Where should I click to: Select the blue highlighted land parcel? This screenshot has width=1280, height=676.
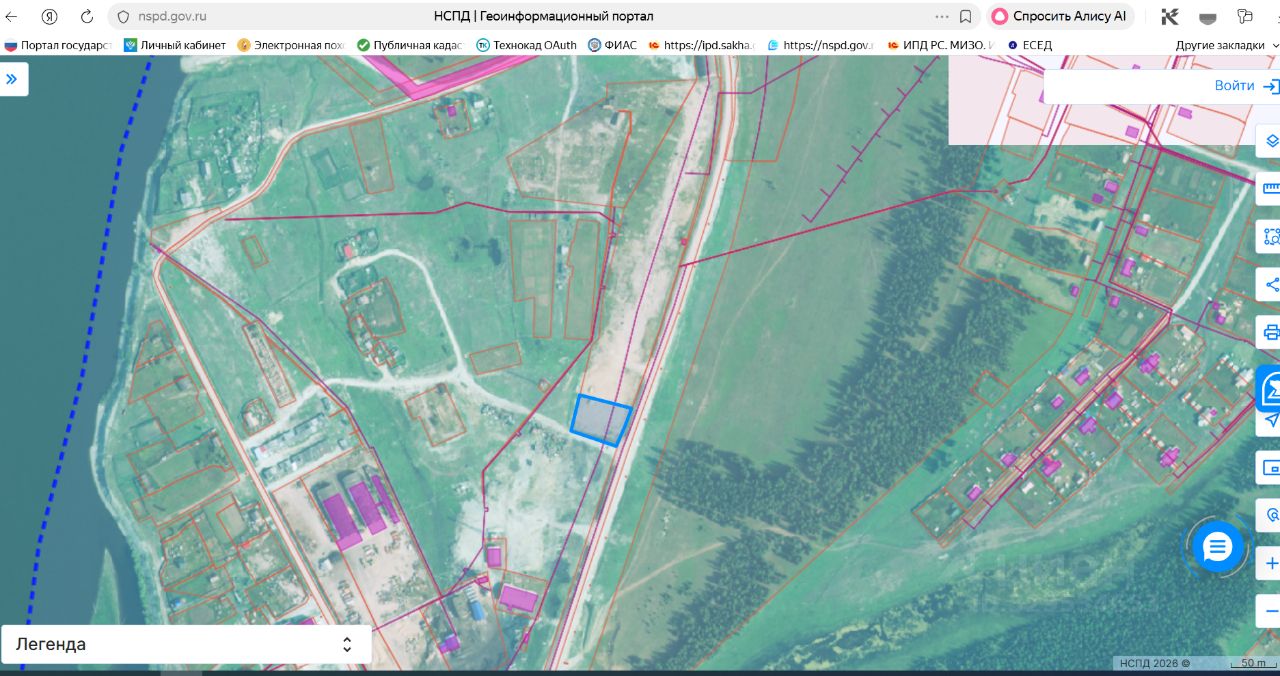[601, 420]
